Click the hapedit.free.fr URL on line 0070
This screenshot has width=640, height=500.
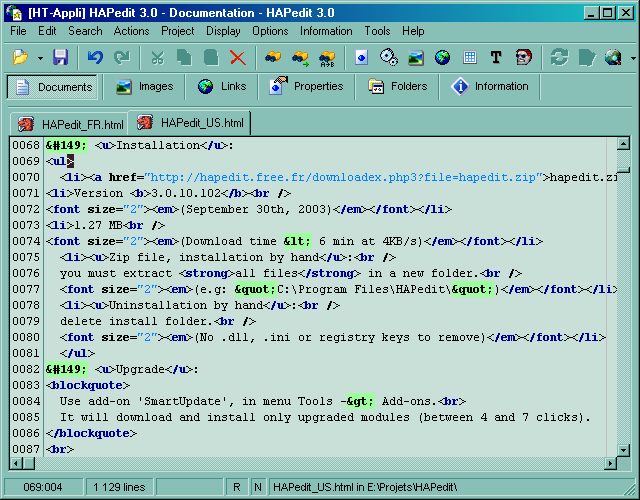click(x=343, y=177)
